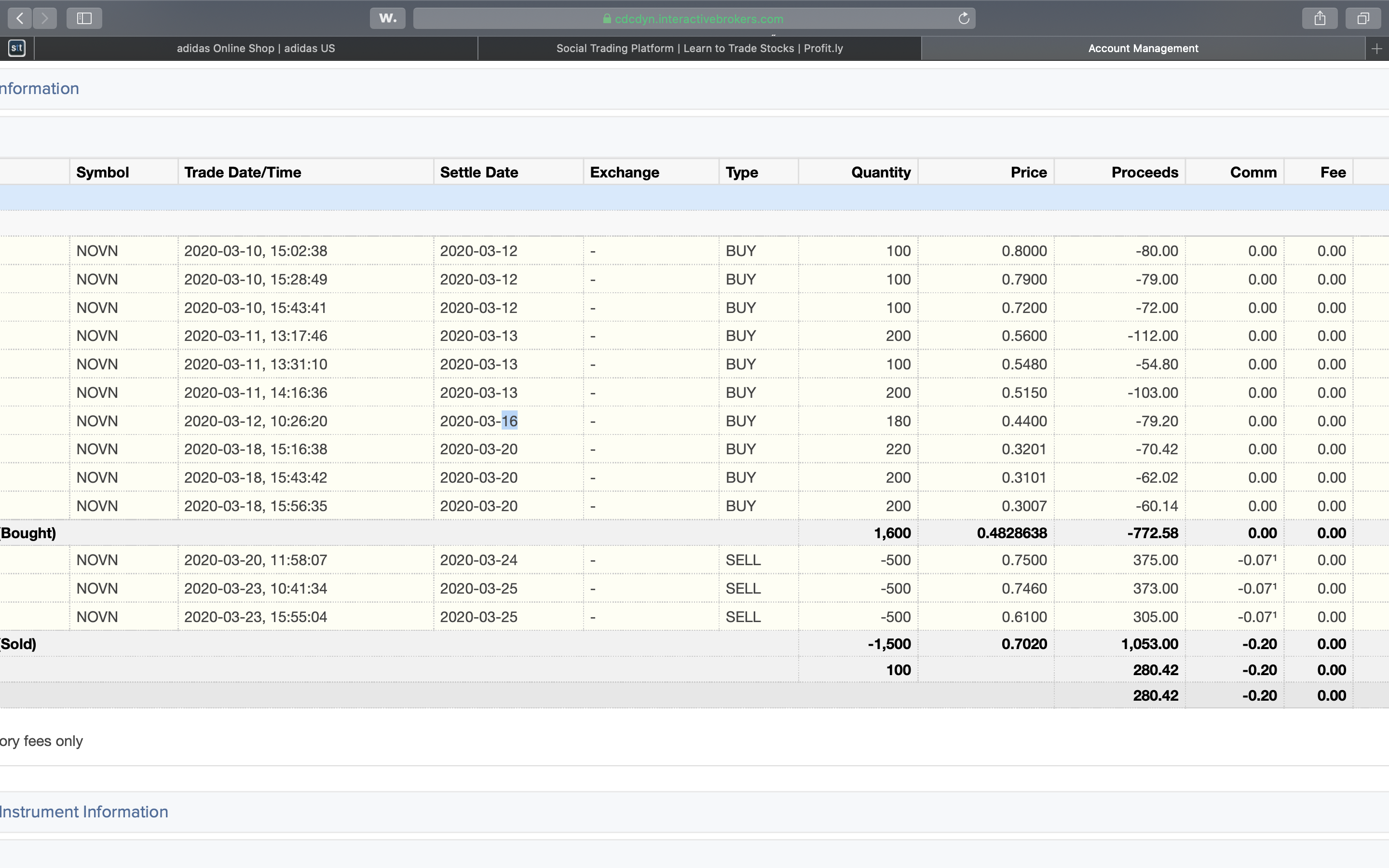Click the pinned s|t tab icon
Viewport: 1389px width, 868px height.
(17, 48)
